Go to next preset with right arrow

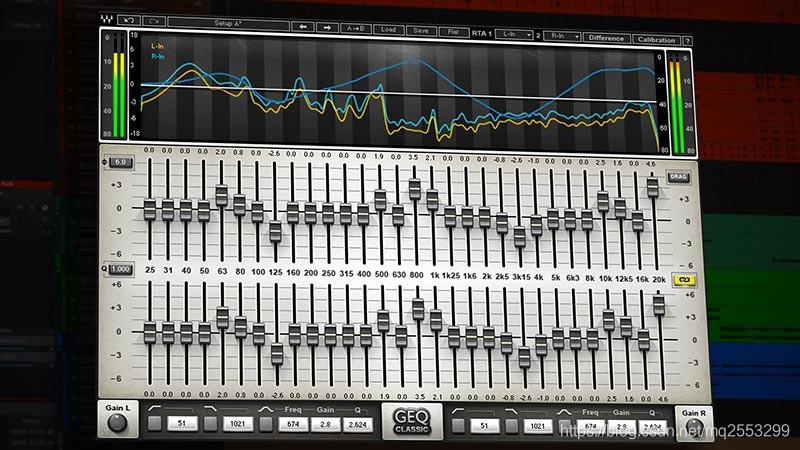pyautogui.click(x=327, y=28)
